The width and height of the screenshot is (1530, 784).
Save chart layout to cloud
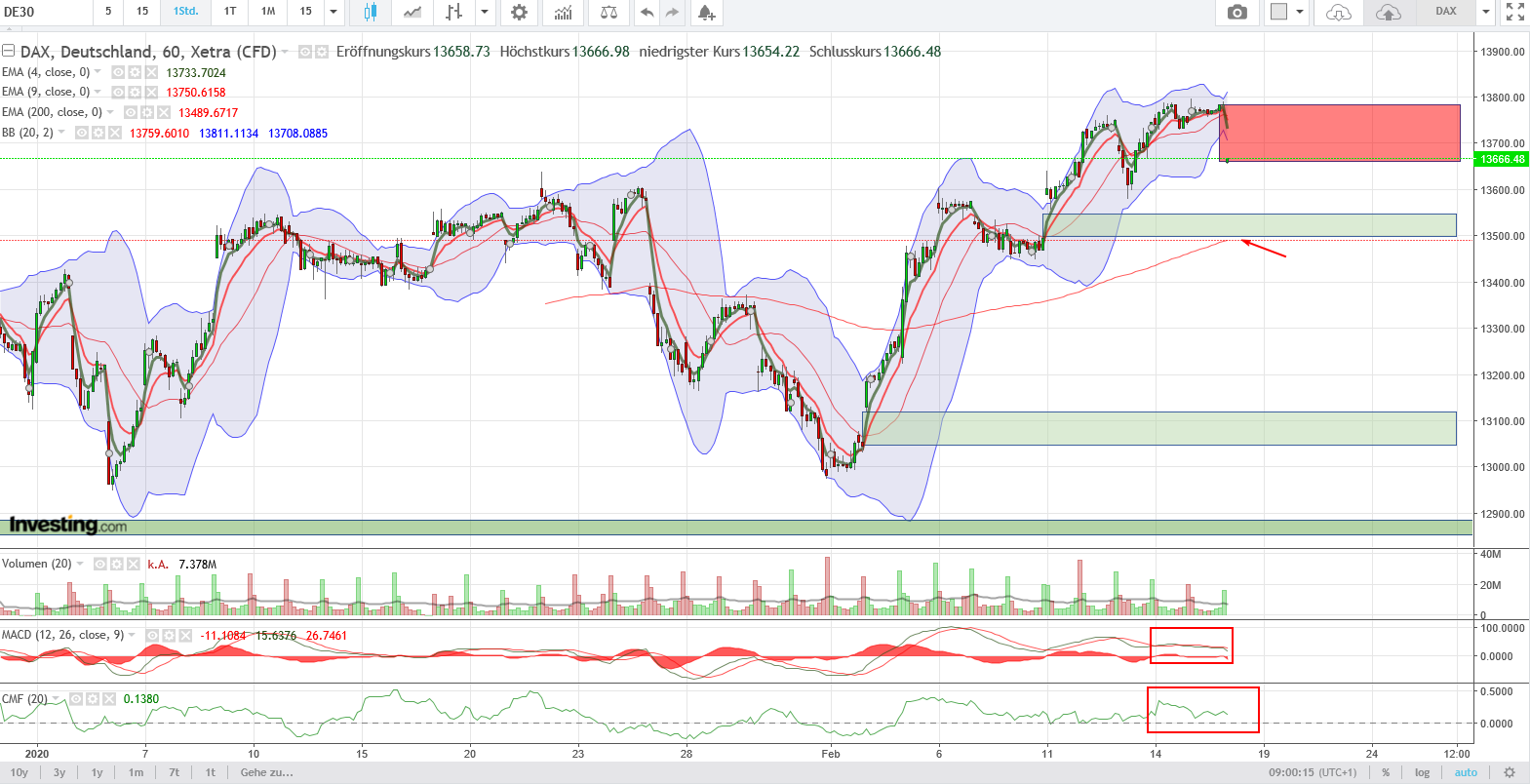(1388, 12)
